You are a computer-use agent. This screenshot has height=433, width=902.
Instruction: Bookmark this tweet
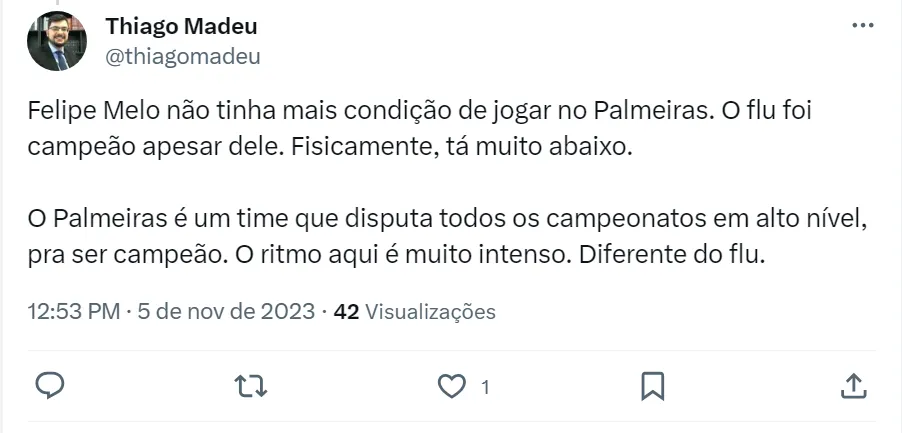pyautogui.click(x=652, y=385)
